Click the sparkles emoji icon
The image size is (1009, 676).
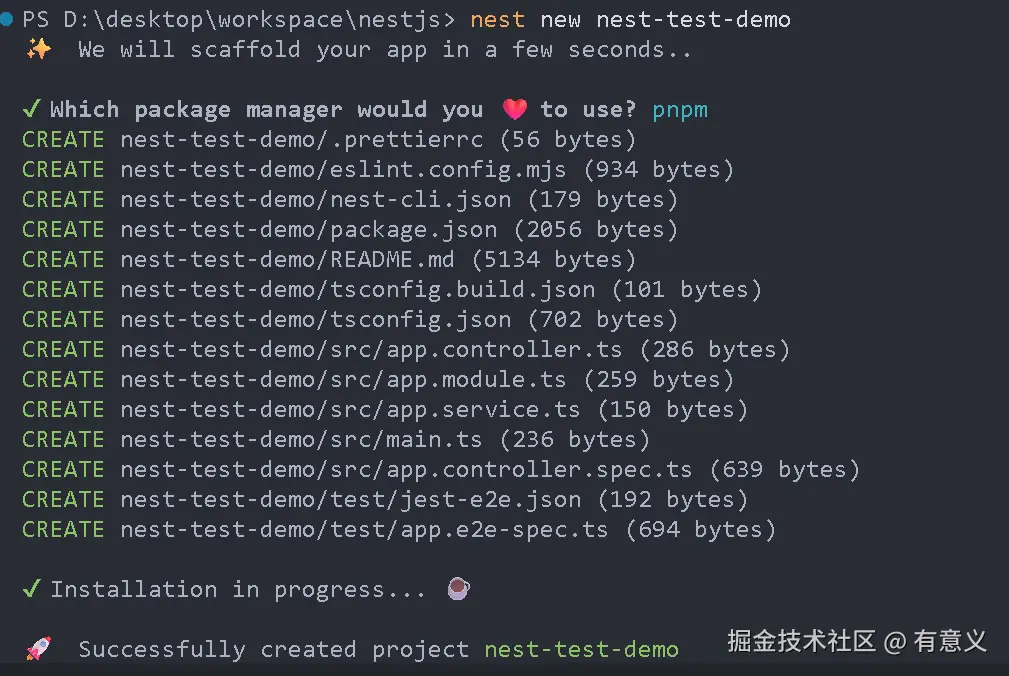(38, 49)
